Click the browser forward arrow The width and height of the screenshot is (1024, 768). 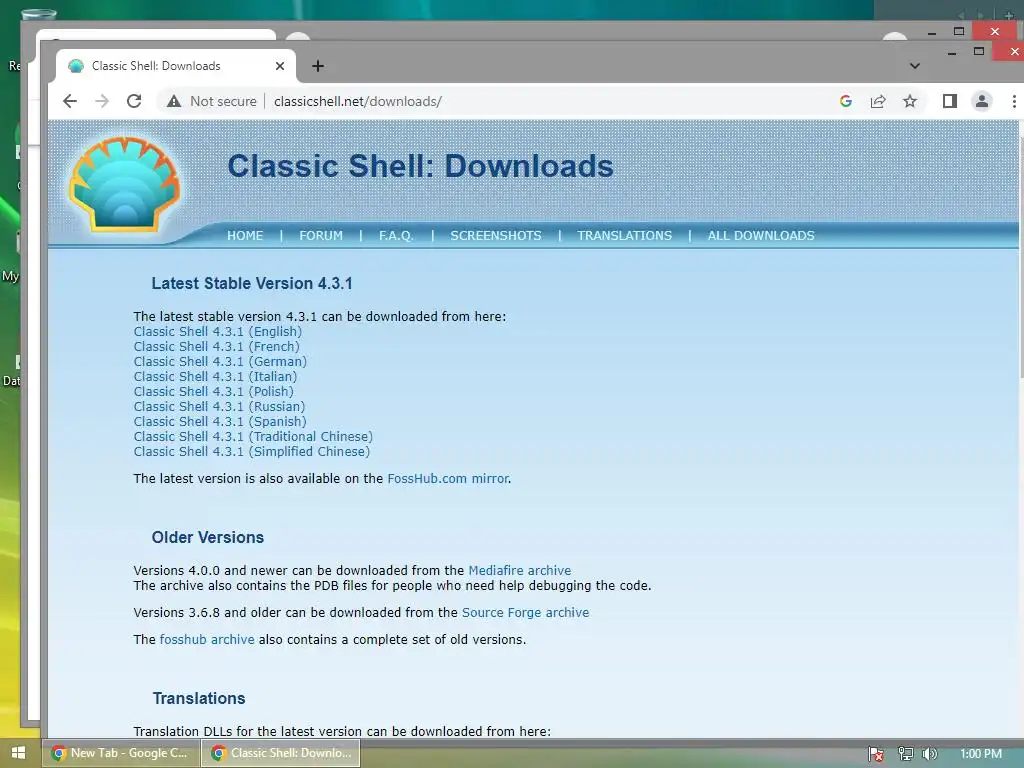(102, 101)
